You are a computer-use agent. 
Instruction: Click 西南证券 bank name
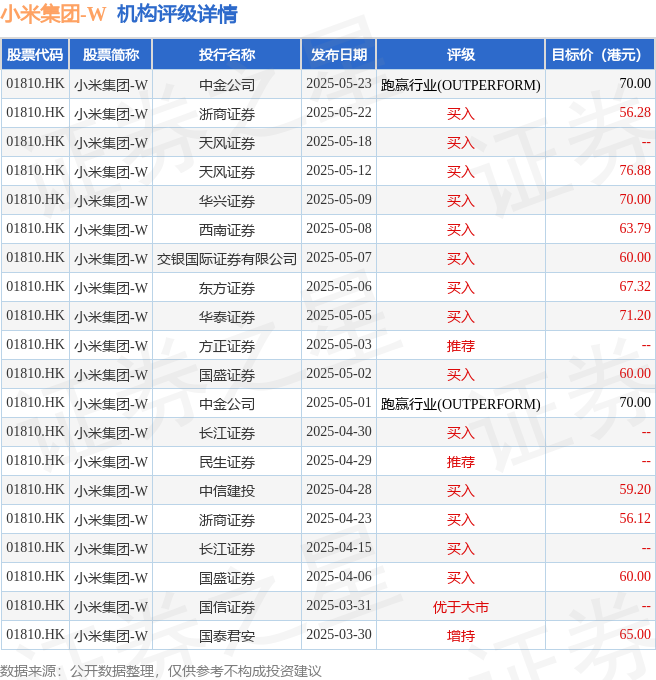tap(227, 230)
